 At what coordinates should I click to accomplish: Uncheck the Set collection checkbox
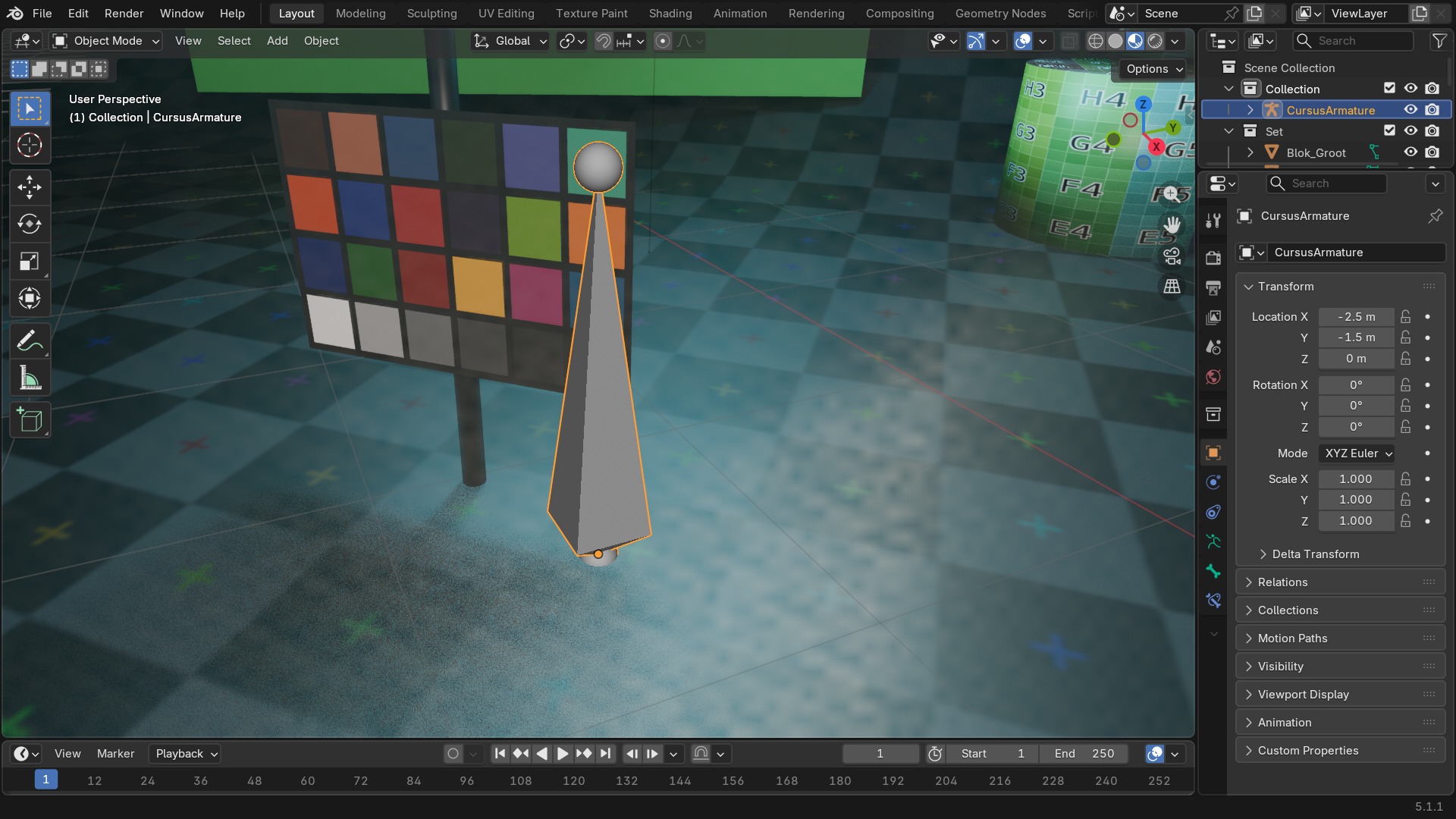(x=1389, y=131)
